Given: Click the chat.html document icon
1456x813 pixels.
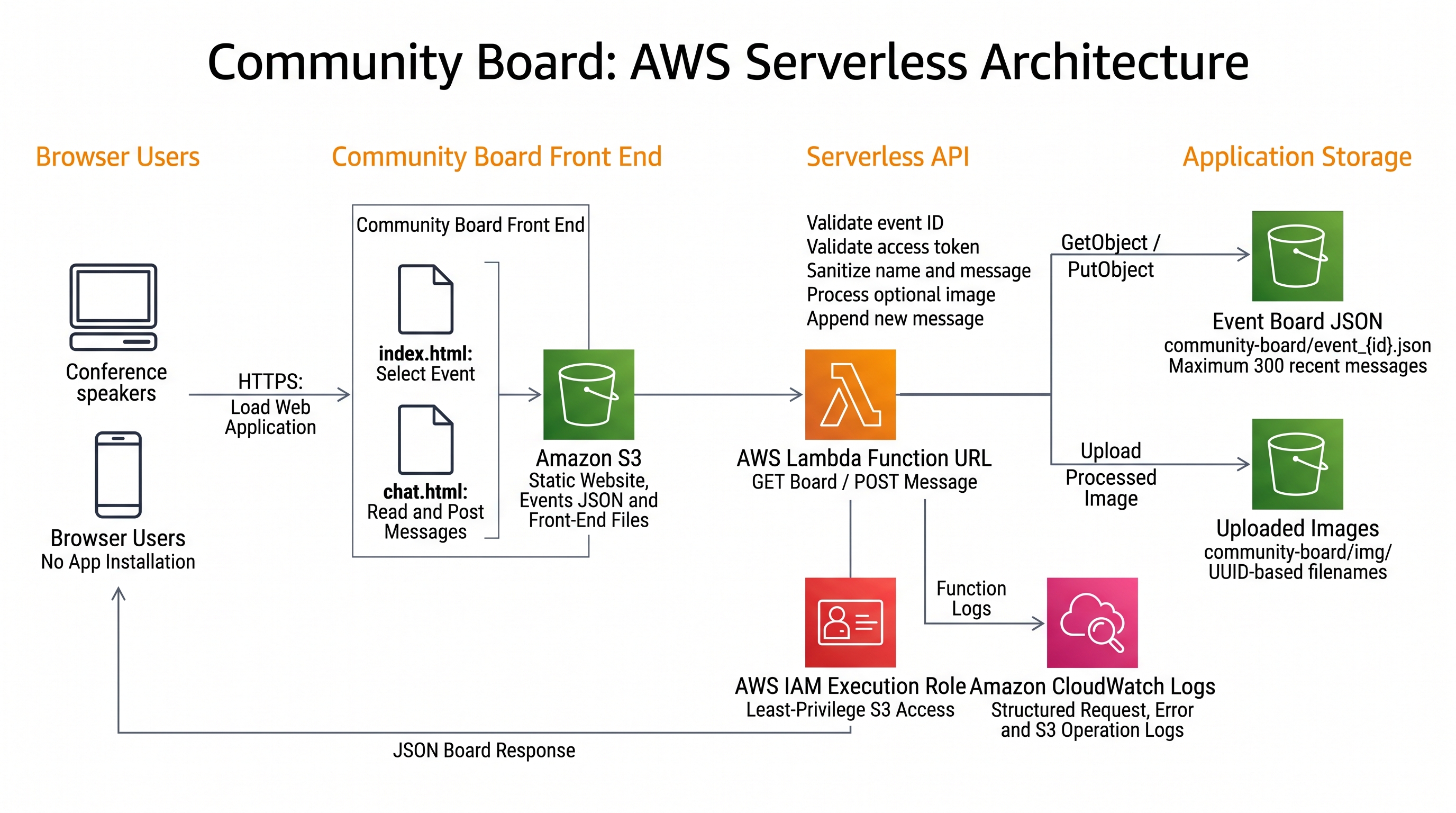Looking at the screenshot, I should (x=425, y=439).
